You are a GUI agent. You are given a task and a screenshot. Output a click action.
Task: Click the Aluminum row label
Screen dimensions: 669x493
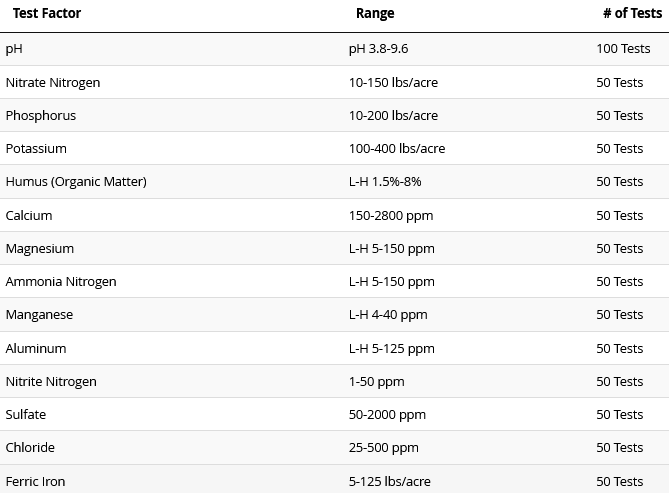pos(36,348)
